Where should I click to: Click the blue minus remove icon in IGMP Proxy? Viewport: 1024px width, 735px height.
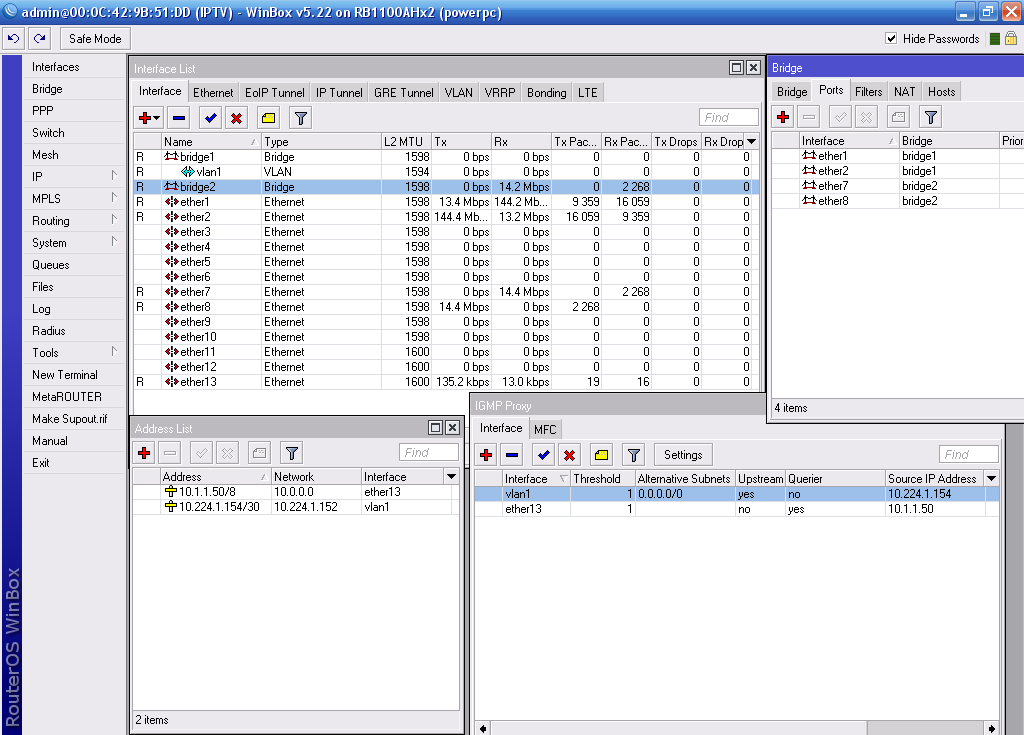(513, 454)
